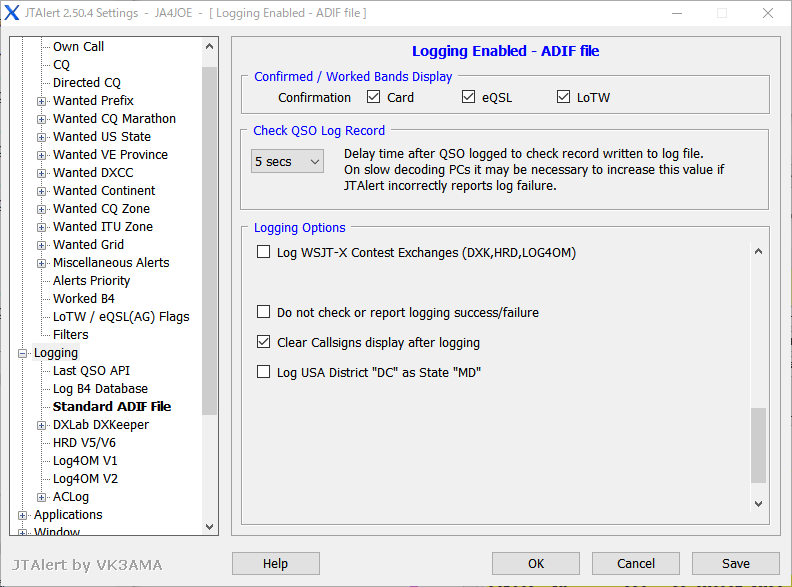
Task: Uncheck the eQSL confirmation checkbox
Action: [468, 98]
